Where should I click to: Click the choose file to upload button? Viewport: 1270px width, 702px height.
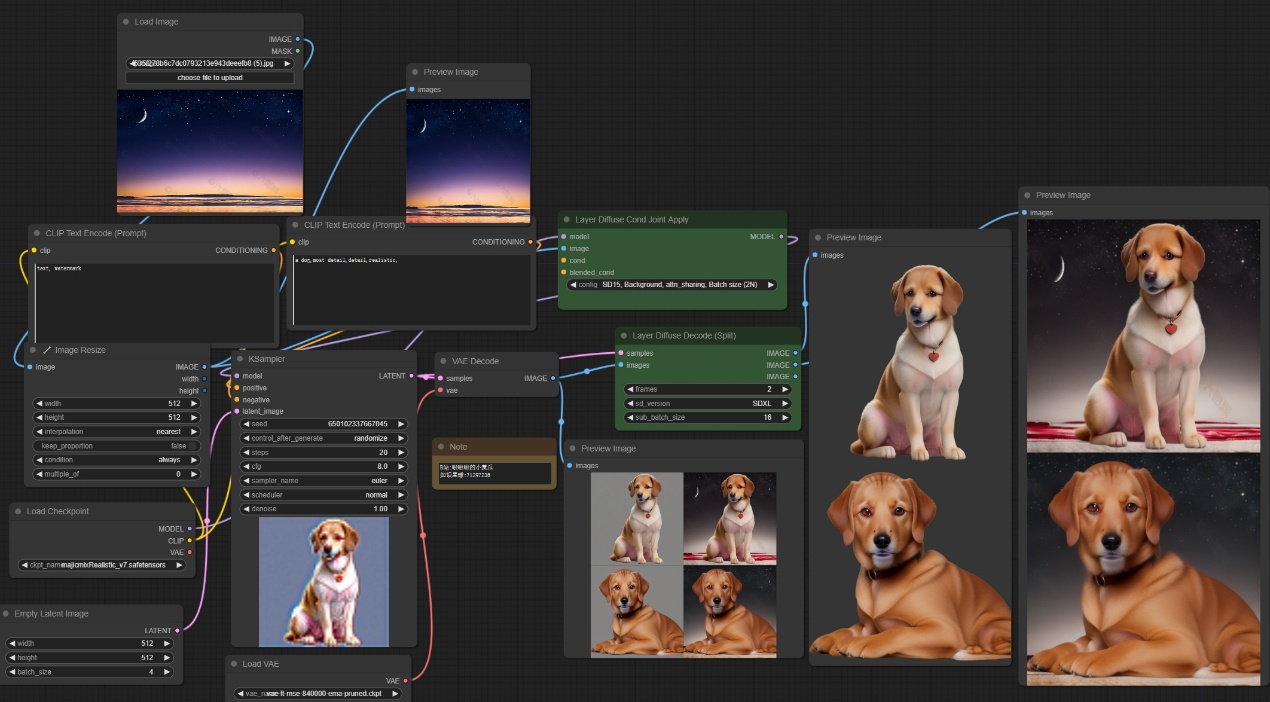(x=210, y=77)
